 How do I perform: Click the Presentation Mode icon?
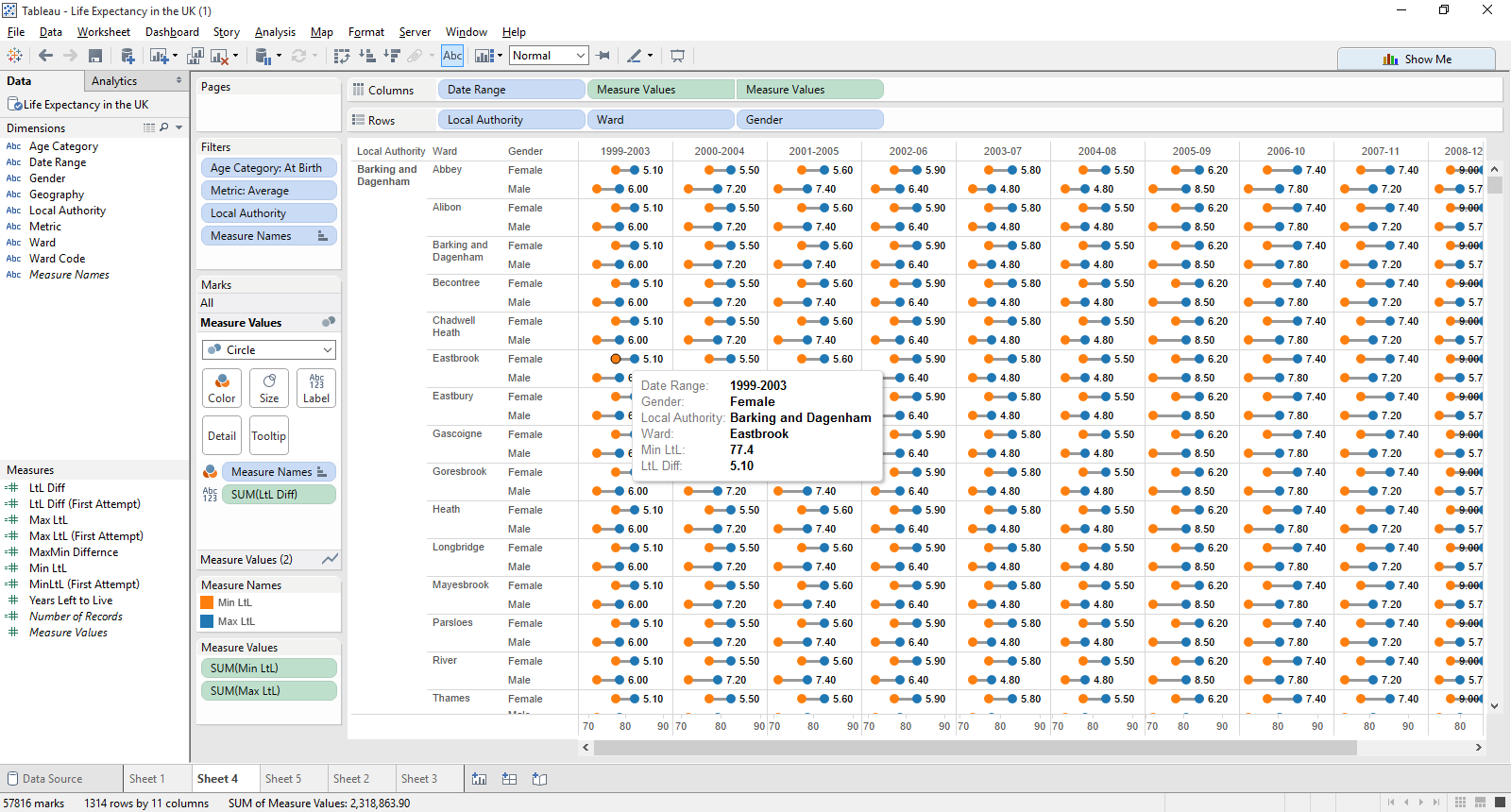[x=677, y=56]
